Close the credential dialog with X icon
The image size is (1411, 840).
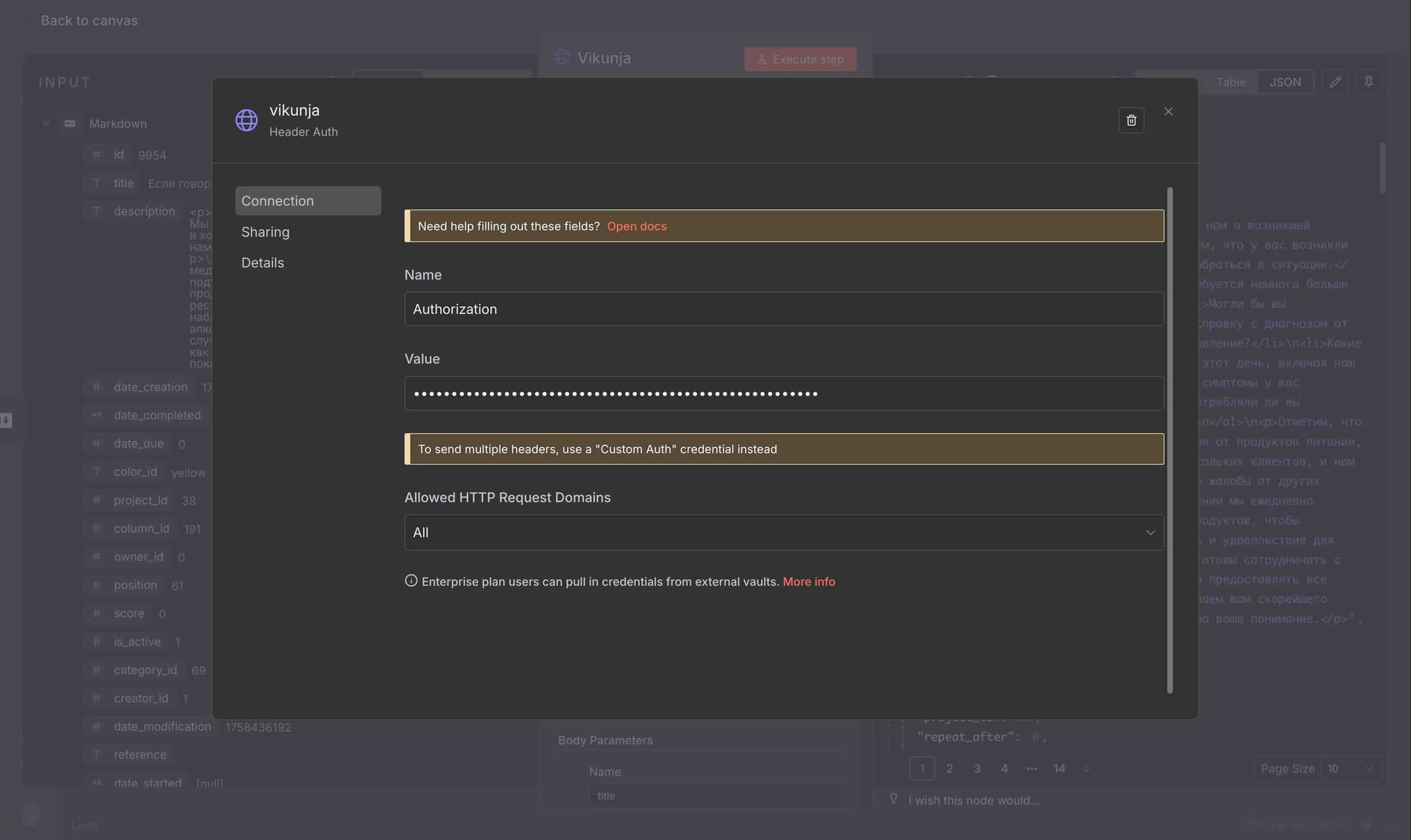pyautogui.click(x=1168, y=111)
